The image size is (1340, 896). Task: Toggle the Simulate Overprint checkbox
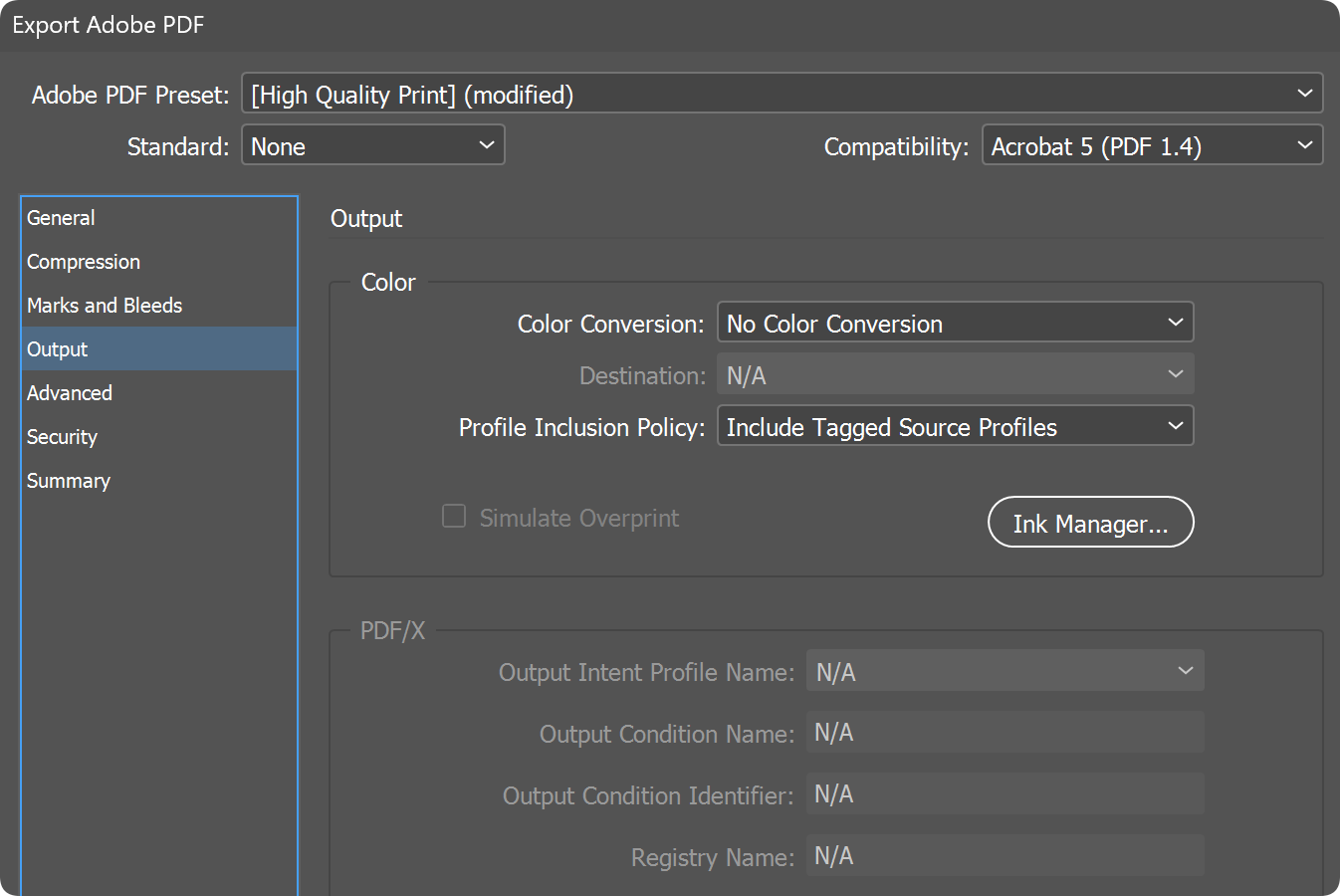(454, 516)
